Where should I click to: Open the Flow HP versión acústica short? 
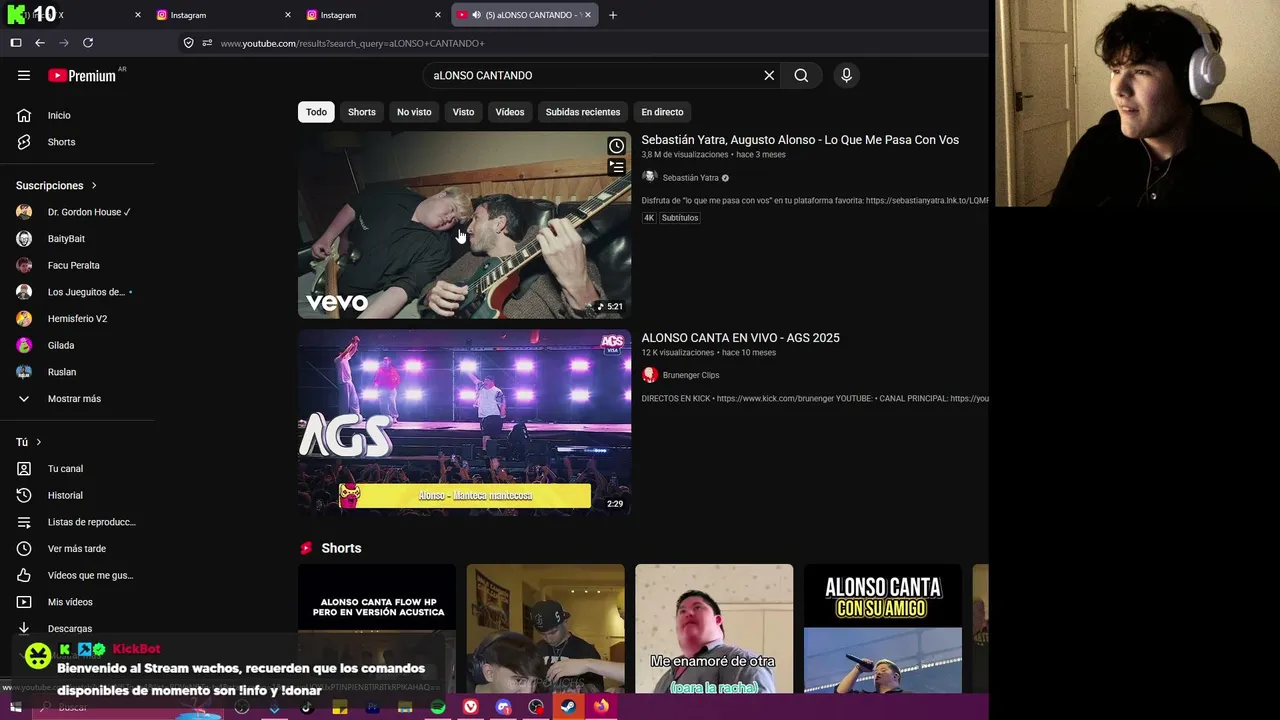[x=377, y=629]
